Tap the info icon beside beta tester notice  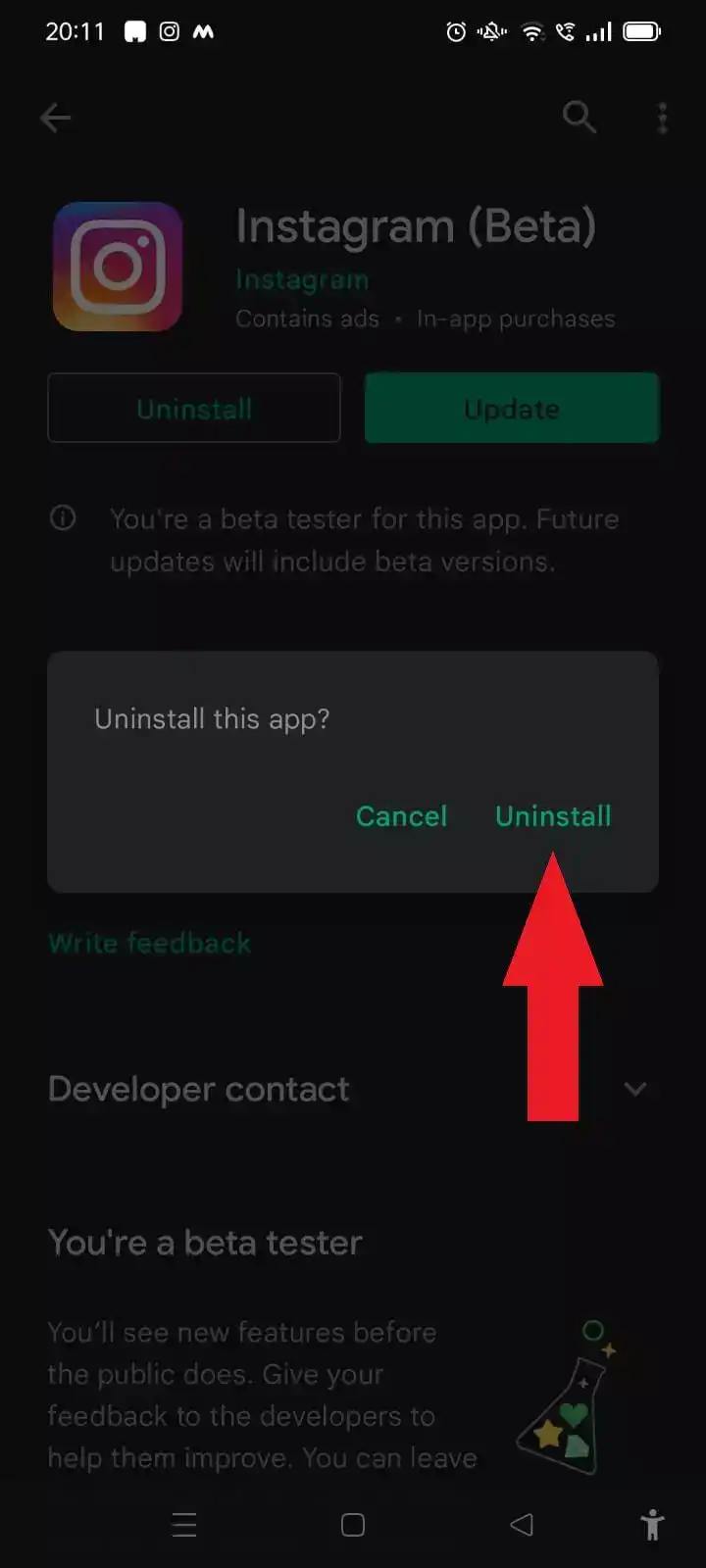(x=63, y=517)
